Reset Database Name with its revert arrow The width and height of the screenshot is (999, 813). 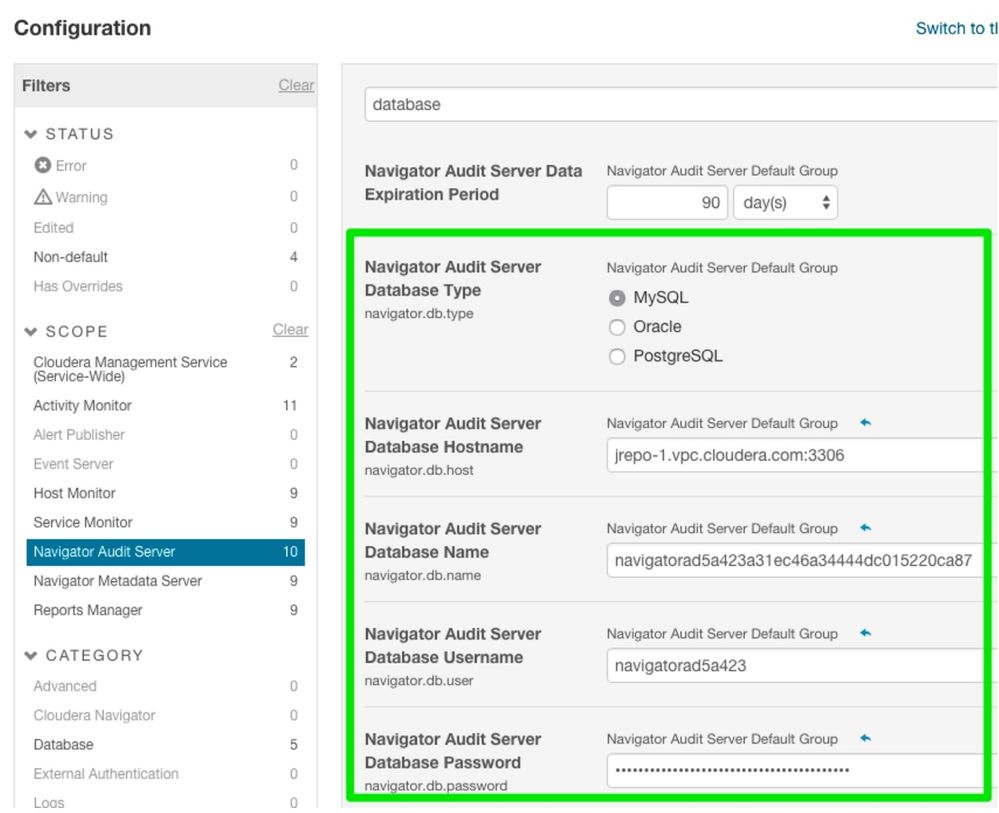[866, 528]
